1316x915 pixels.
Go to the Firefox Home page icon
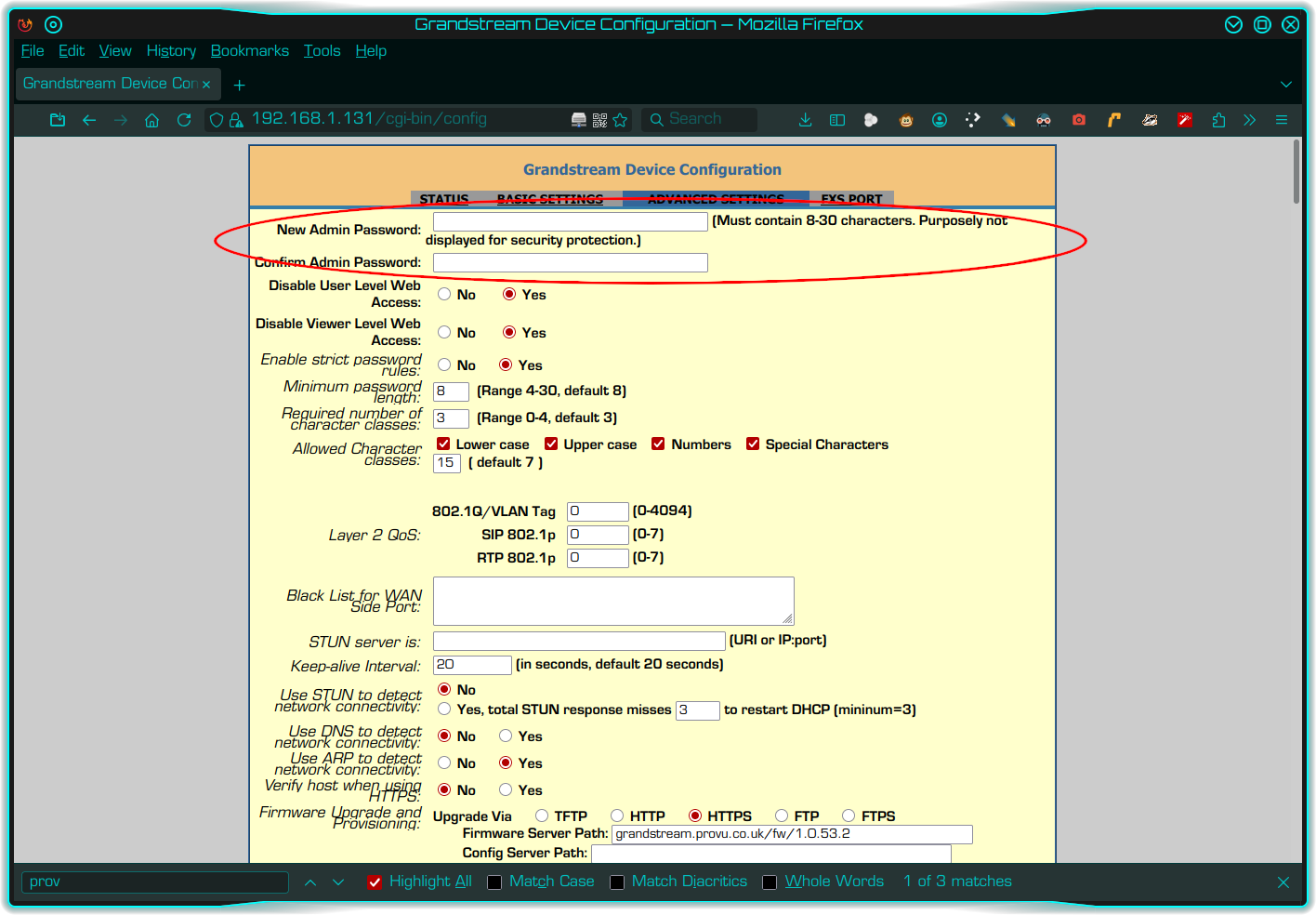click(x=152, y=120)
